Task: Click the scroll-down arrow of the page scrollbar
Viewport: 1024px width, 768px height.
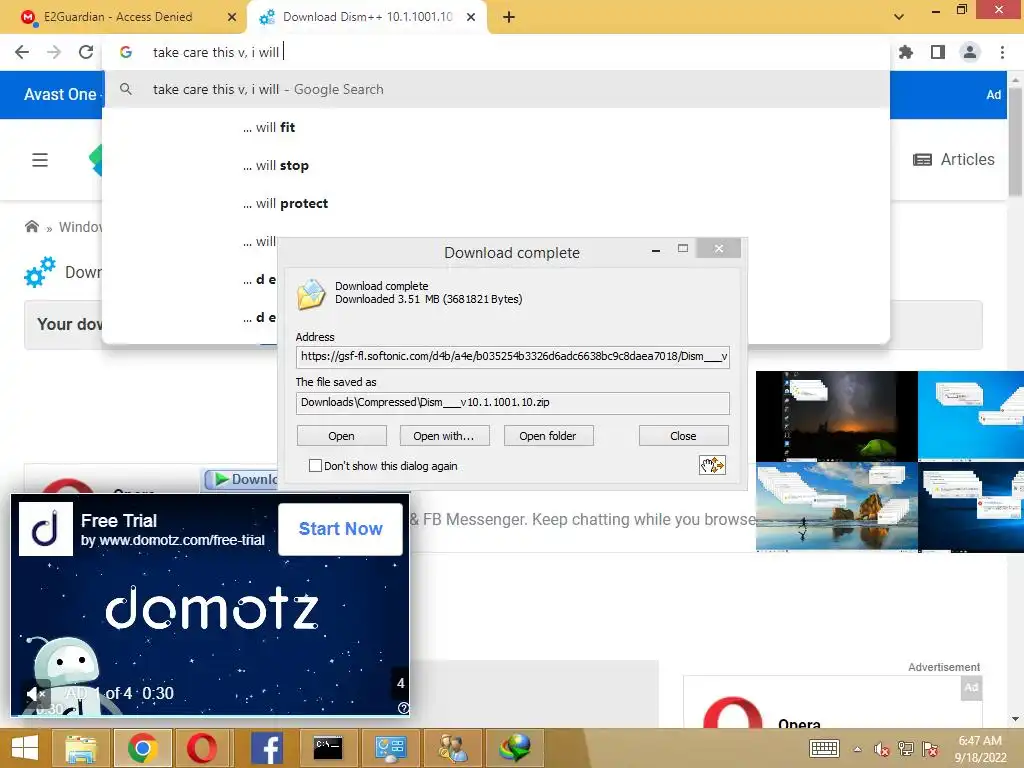Action: pos(1016,719)
